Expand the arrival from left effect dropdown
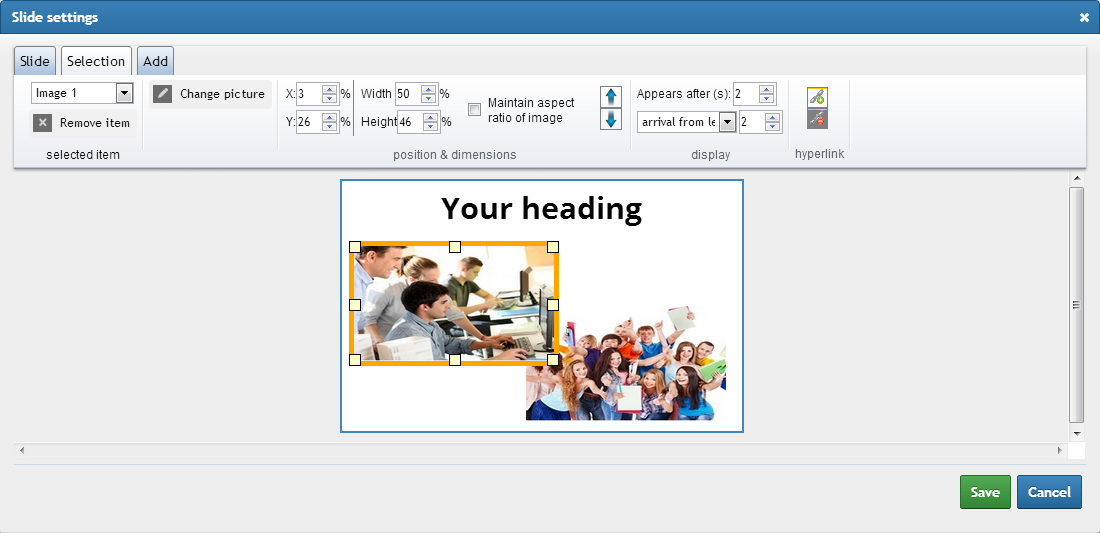 (x=727, y=122)
